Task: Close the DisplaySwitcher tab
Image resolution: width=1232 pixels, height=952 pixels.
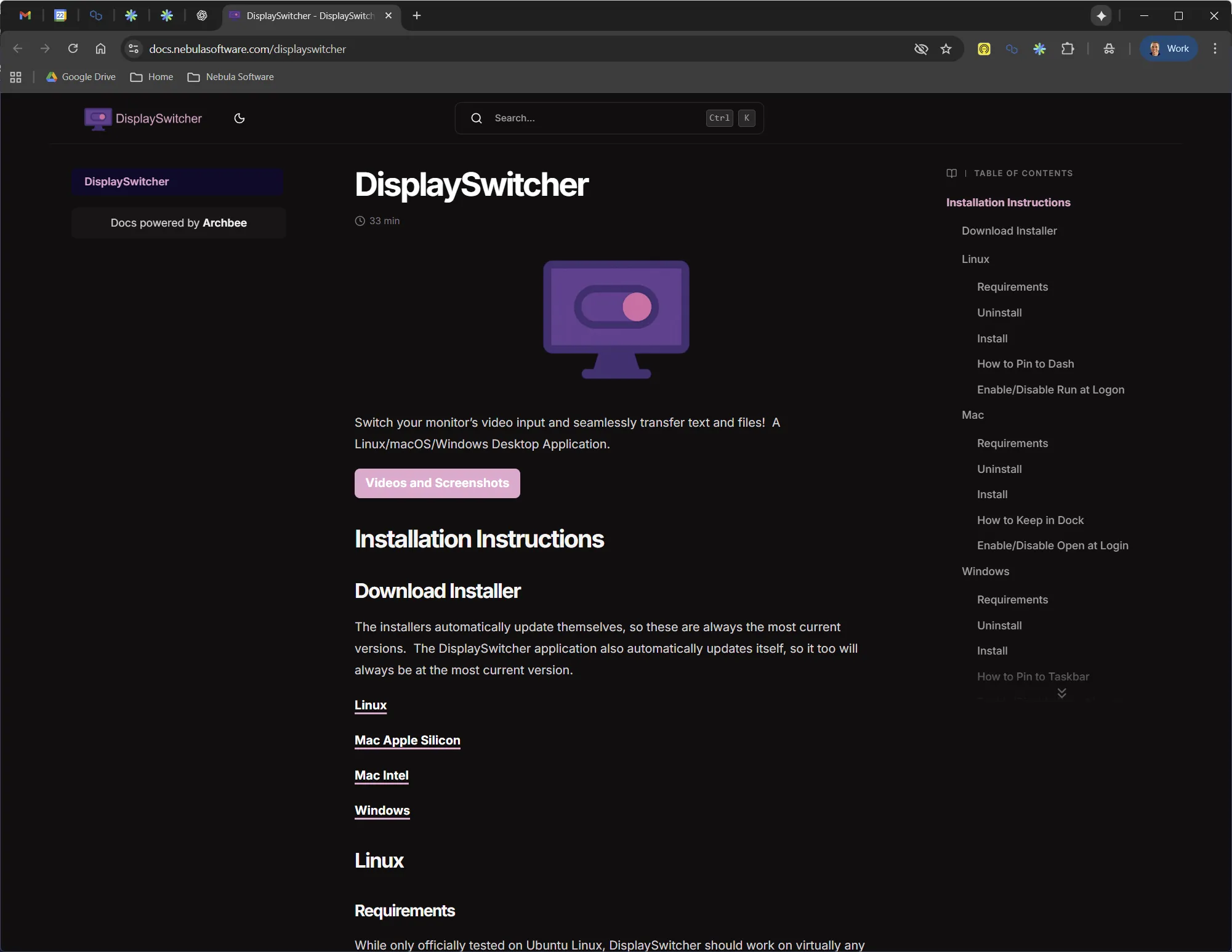Action: coord(389,15)
